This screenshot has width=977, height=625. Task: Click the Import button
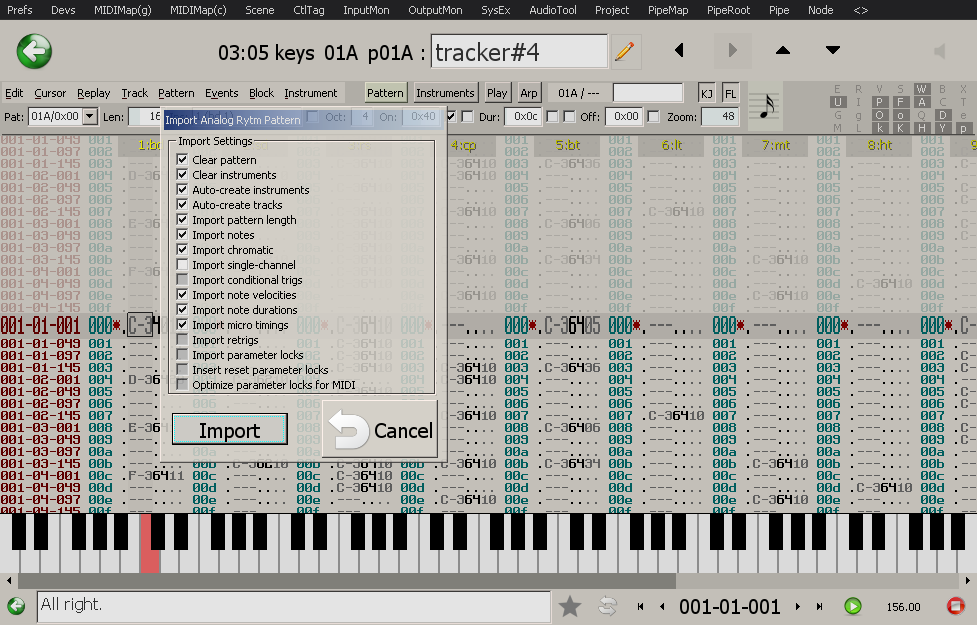click(x=229, y=430)
